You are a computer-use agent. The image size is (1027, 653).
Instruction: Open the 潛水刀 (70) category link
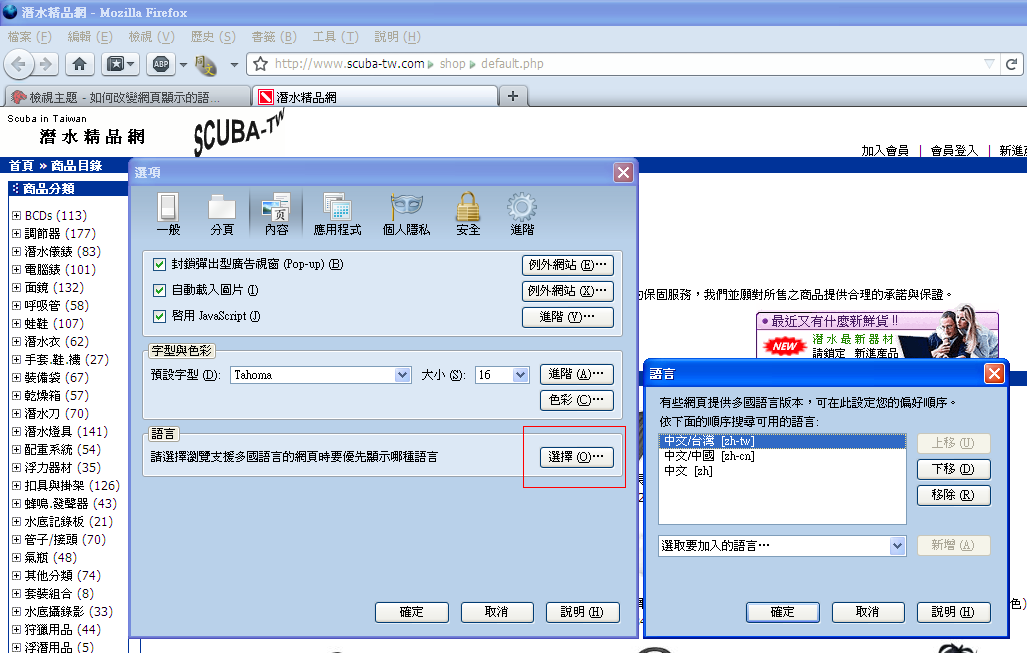pos(56,414)
